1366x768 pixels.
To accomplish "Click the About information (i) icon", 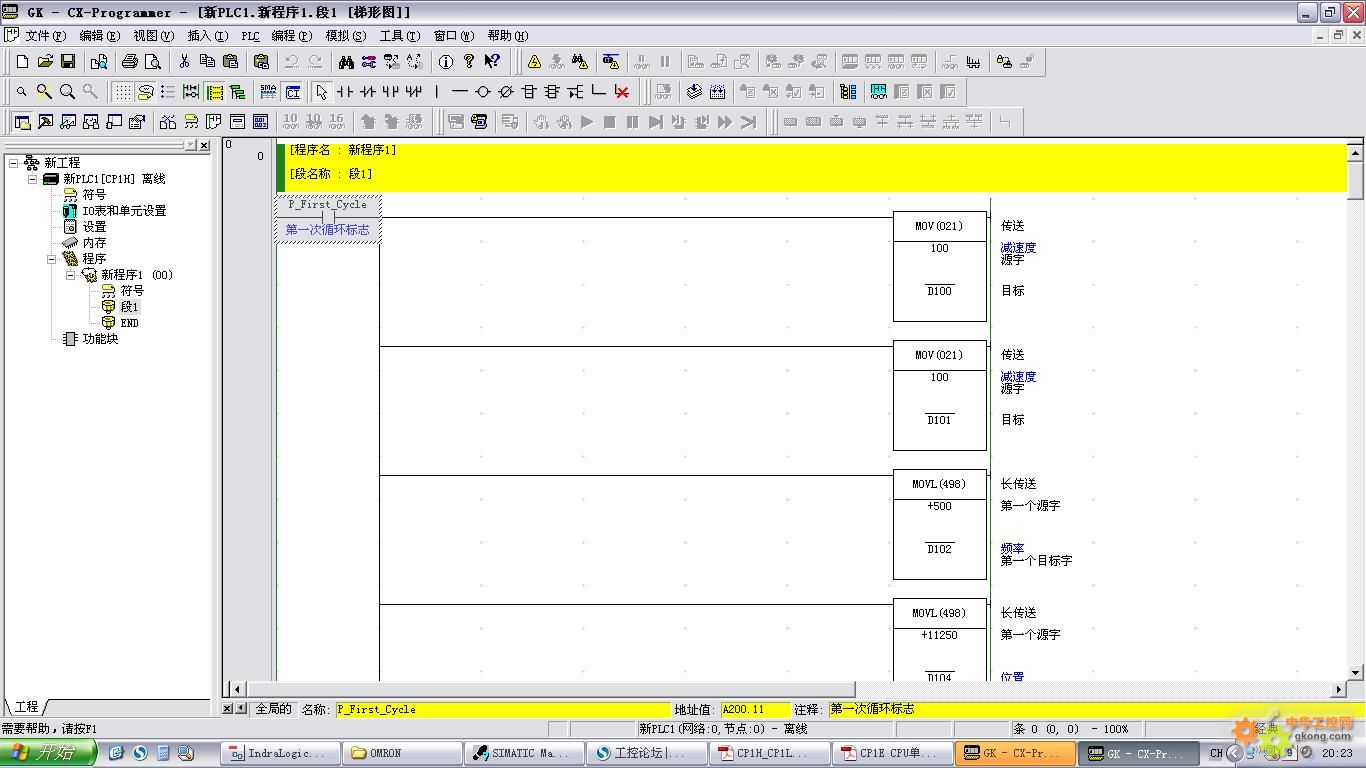I will (x=446, y=62).
